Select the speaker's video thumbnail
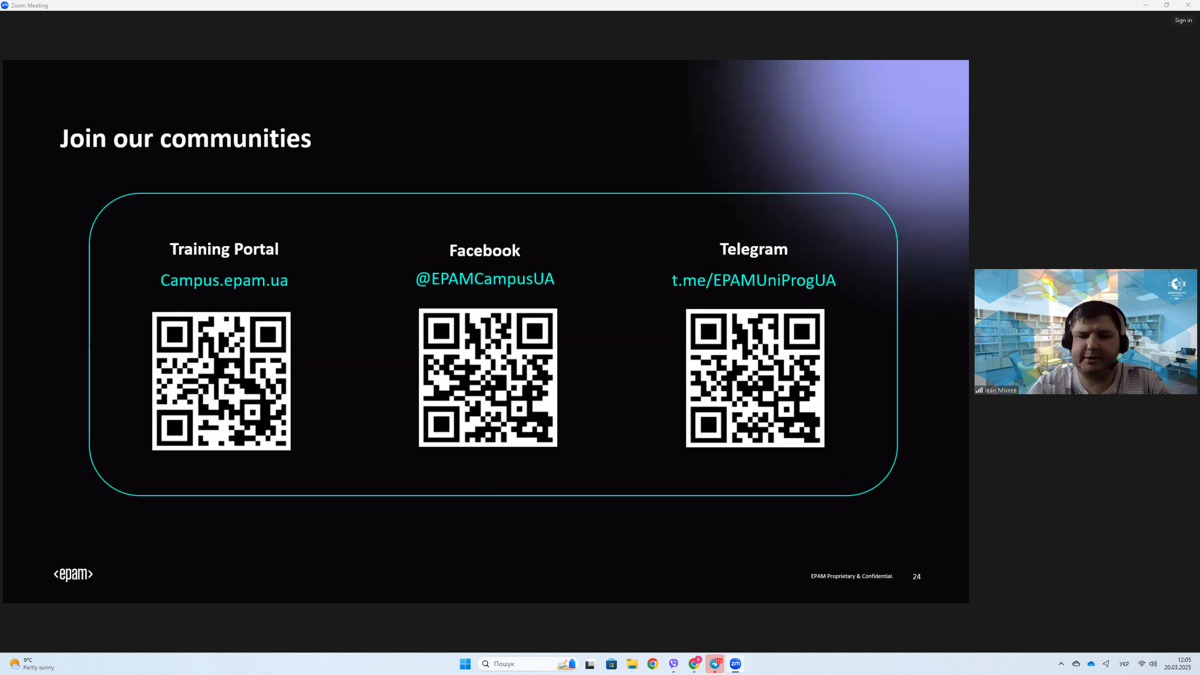Viewport: 1200px width, 675px height. [x=1086, y=331]
